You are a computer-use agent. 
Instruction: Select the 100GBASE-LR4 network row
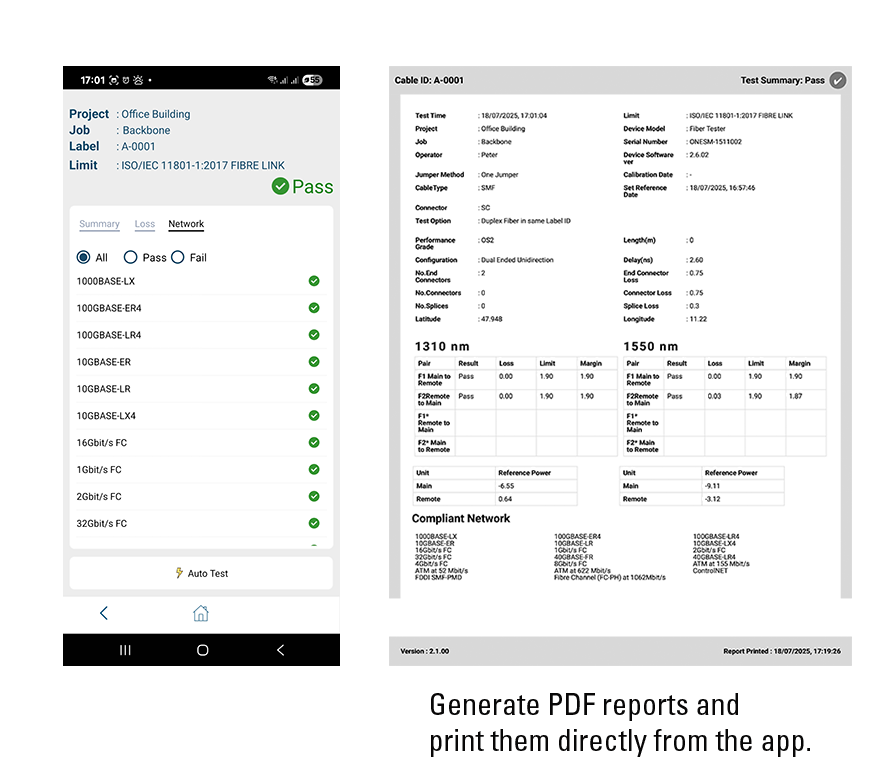pos(201,334)
